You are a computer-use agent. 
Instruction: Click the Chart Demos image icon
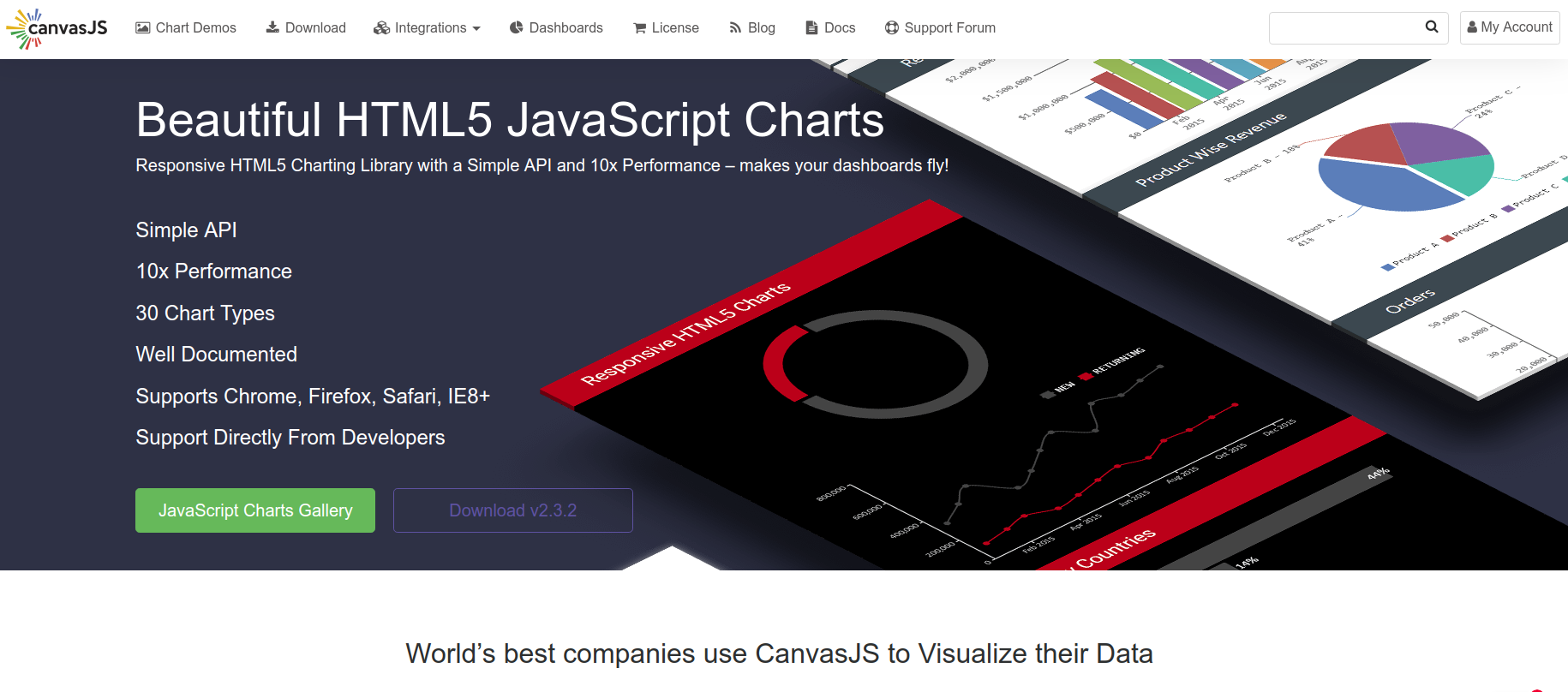coord(143,27)
